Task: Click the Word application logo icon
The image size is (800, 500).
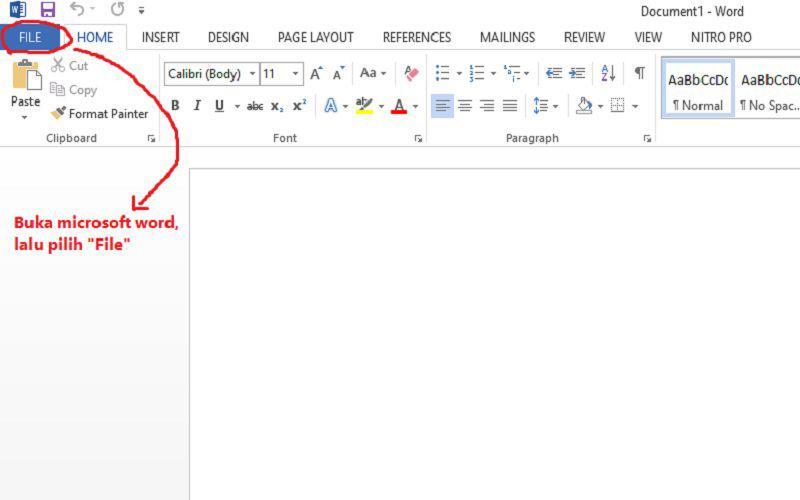Action: [18, 9]
